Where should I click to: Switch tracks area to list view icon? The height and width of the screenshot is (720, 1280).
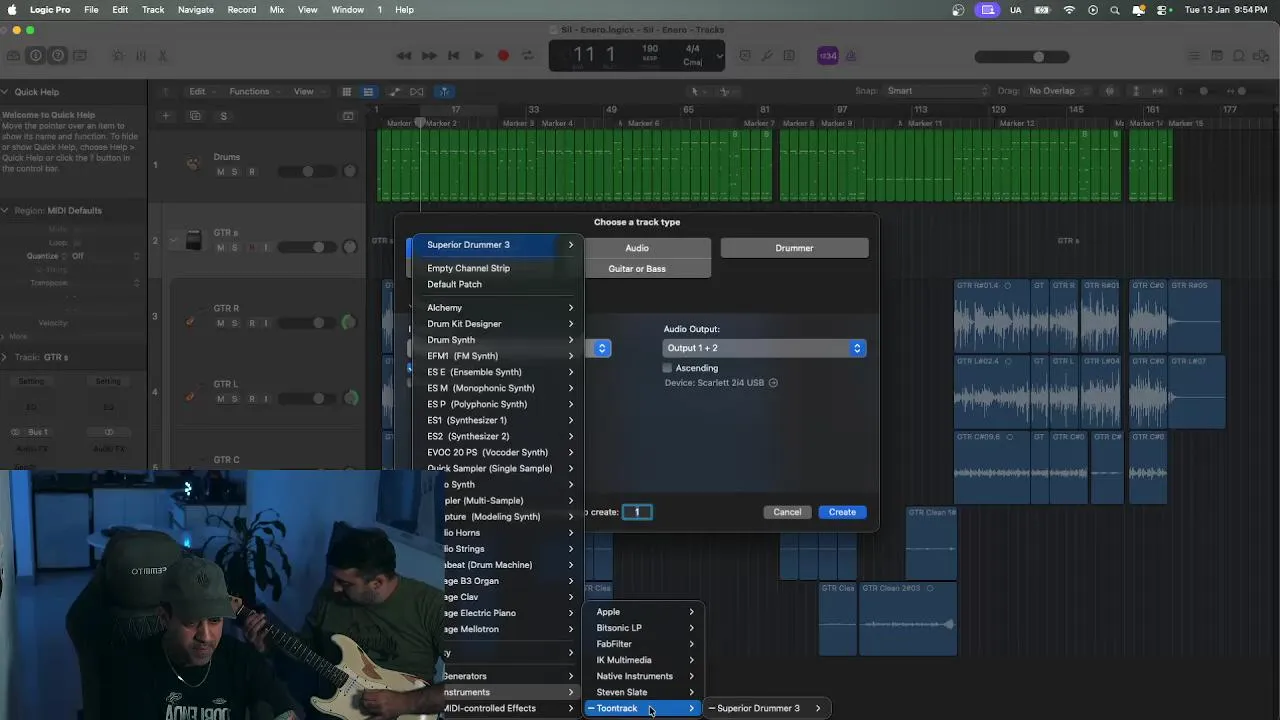pos(368,91)
